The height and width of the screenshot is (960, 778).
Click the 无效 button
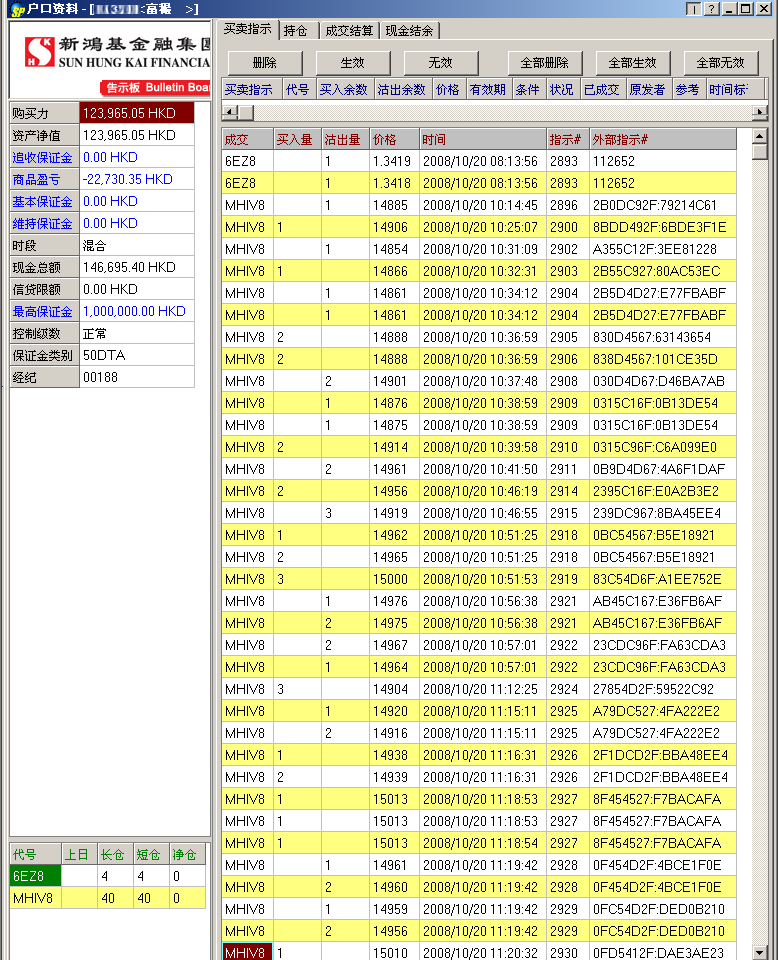441,62
